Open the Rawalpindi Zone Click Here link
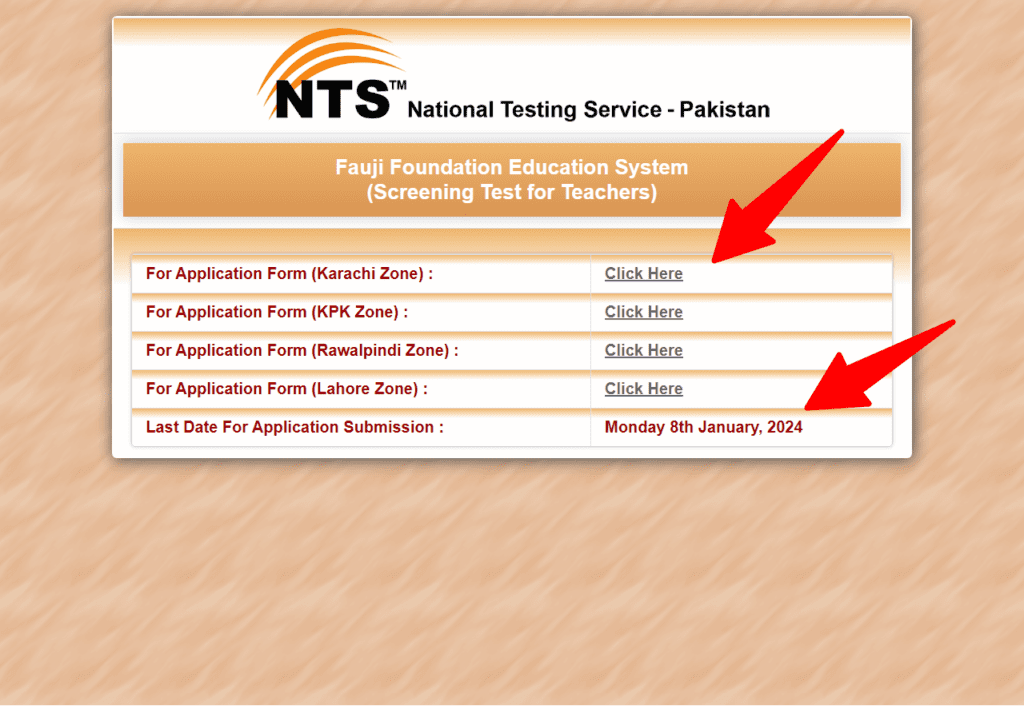Image resolution: width=1024 pixels, height=706 pixels. [643, 351]
